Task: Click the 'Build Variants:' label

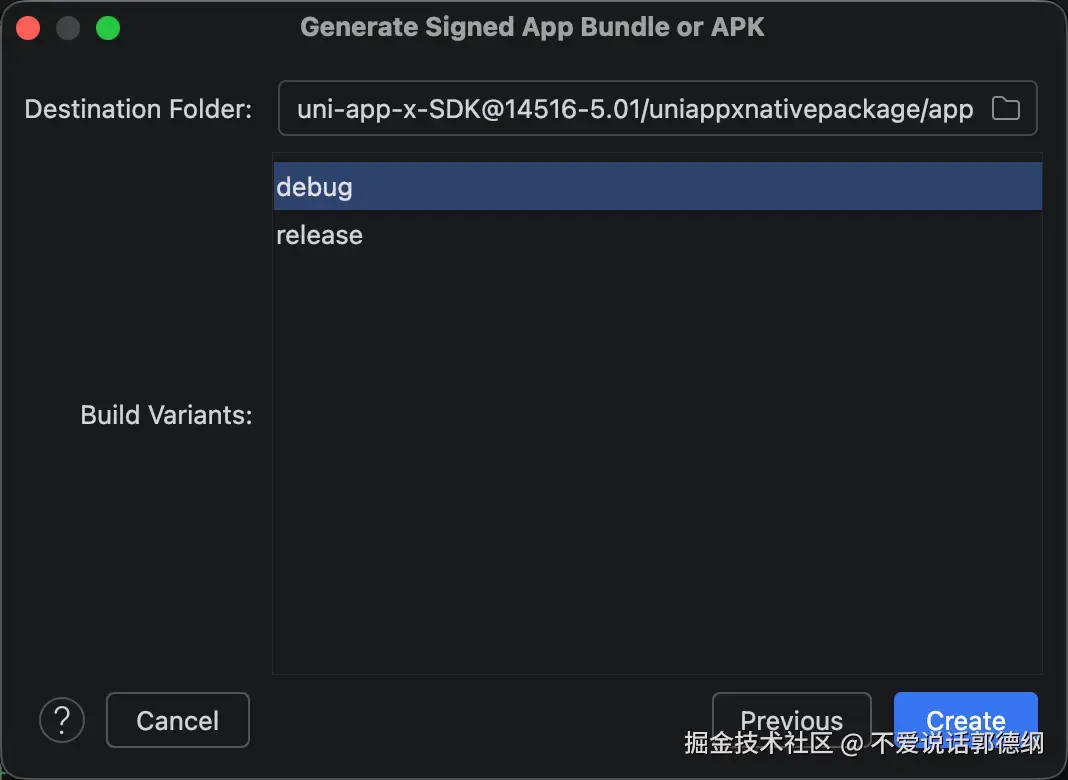Action: point(166,415)
